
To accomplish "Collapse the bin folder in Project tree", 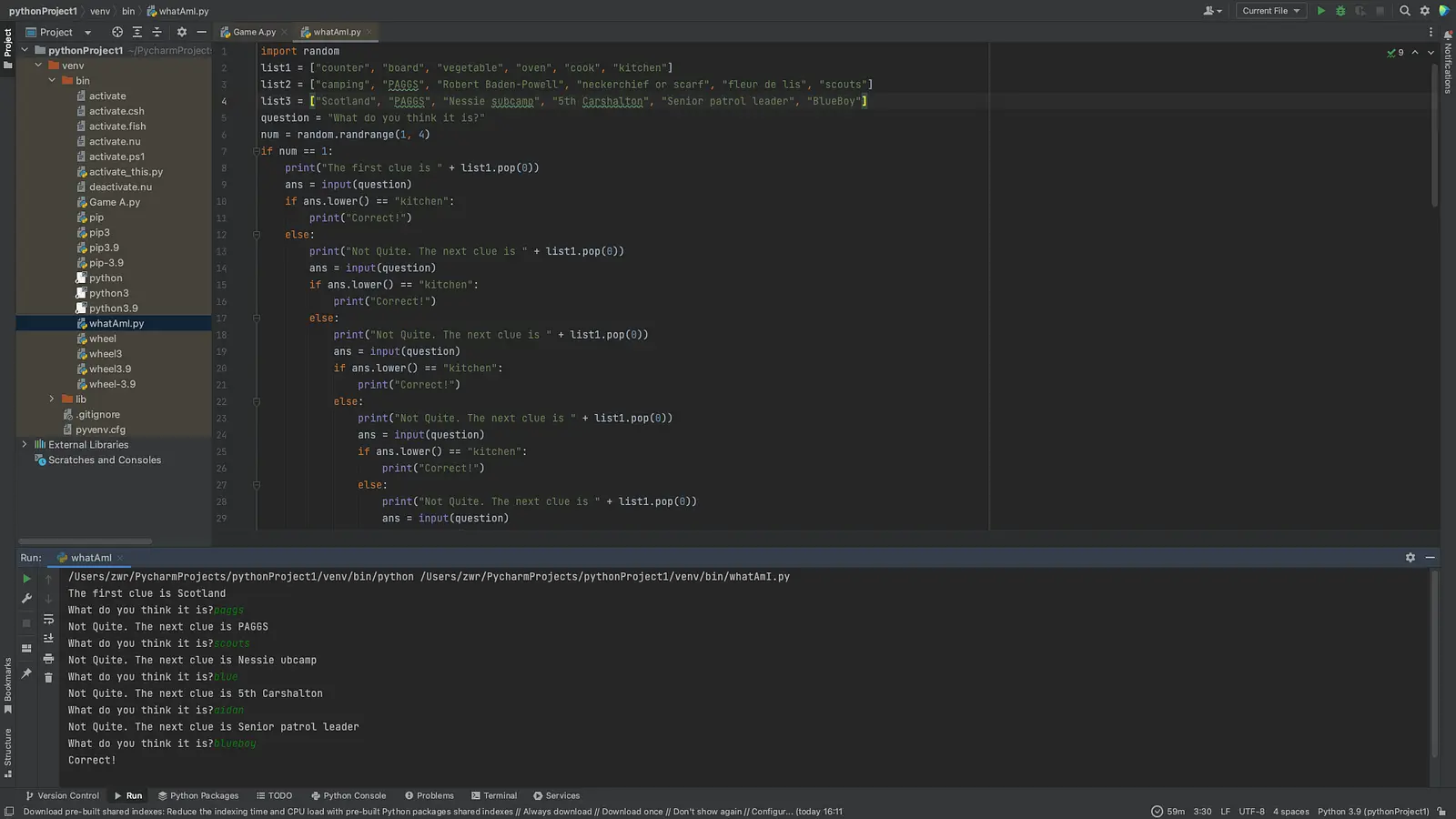I will pos(52,80).
